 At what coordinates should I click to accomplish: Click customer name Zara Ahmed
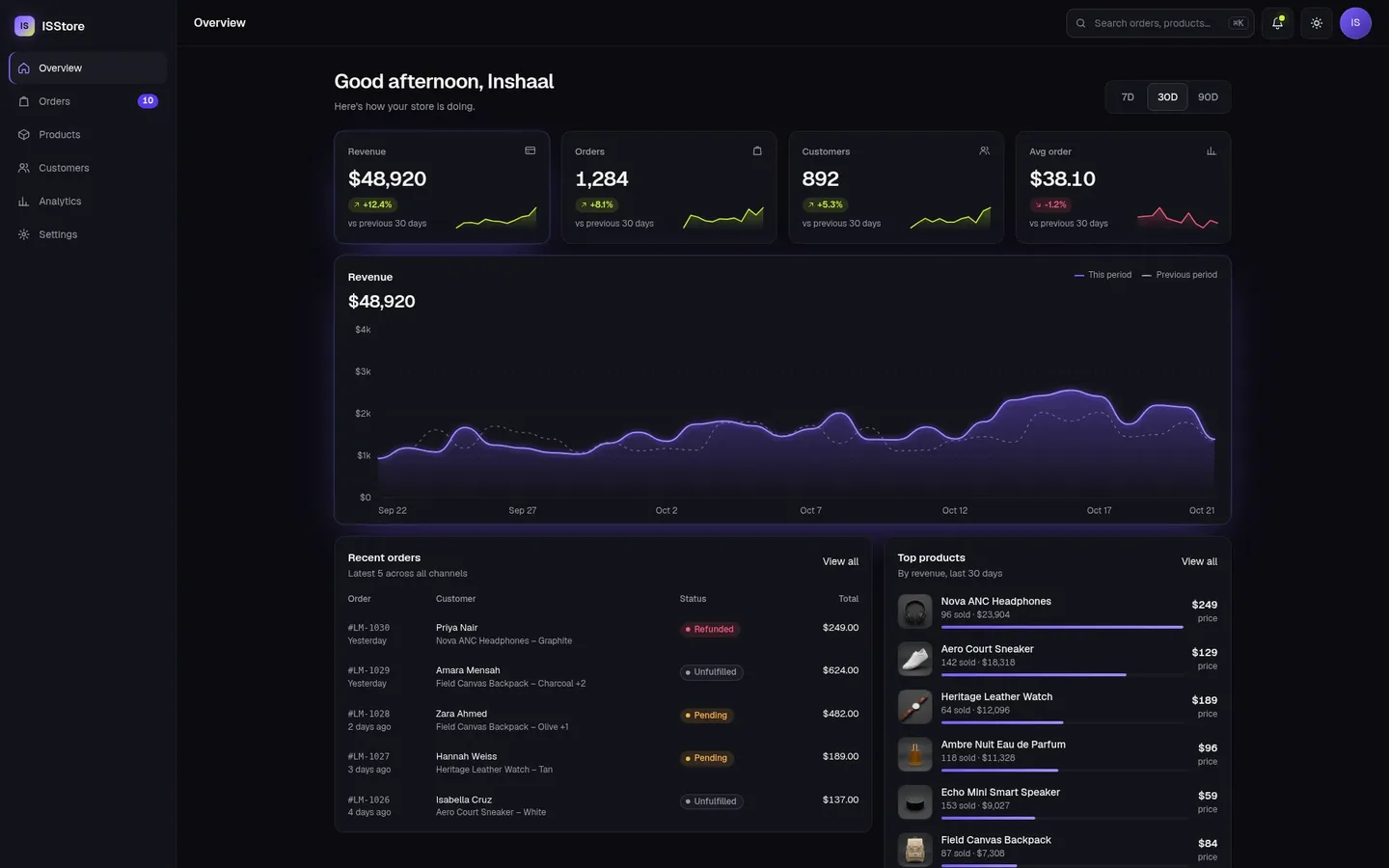coord(461,714)
